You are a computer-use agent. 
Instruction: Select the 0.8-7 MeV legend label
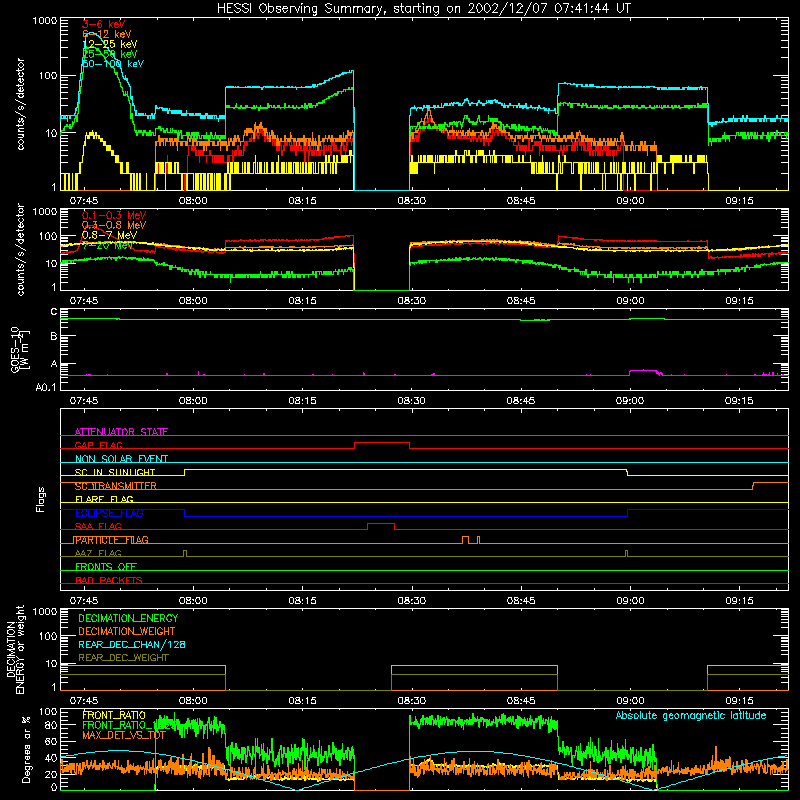pyautogui.click(x=110, y=235)
